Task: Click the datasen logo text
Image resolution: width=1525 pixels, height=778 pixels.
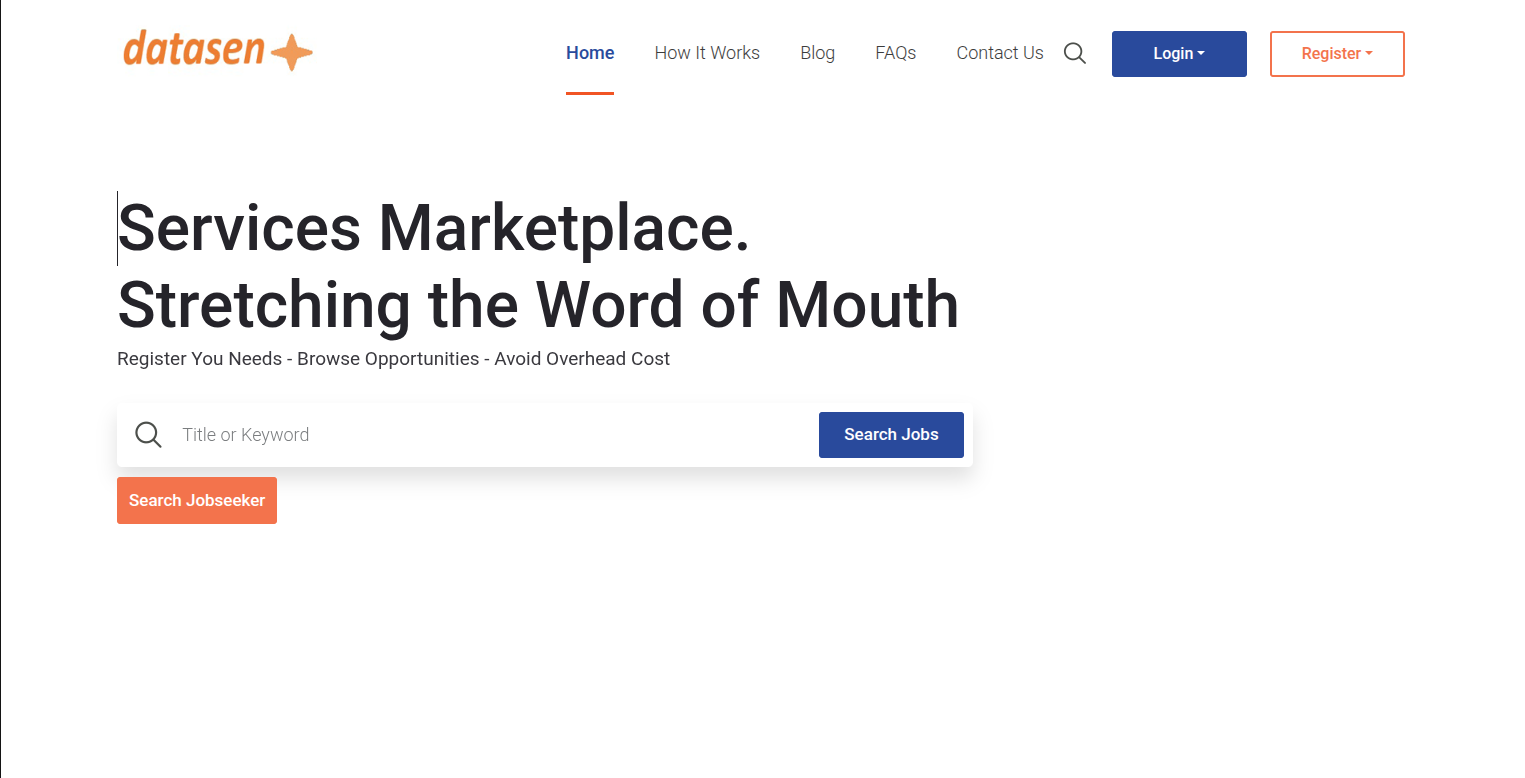Action: tap(194, 49)
